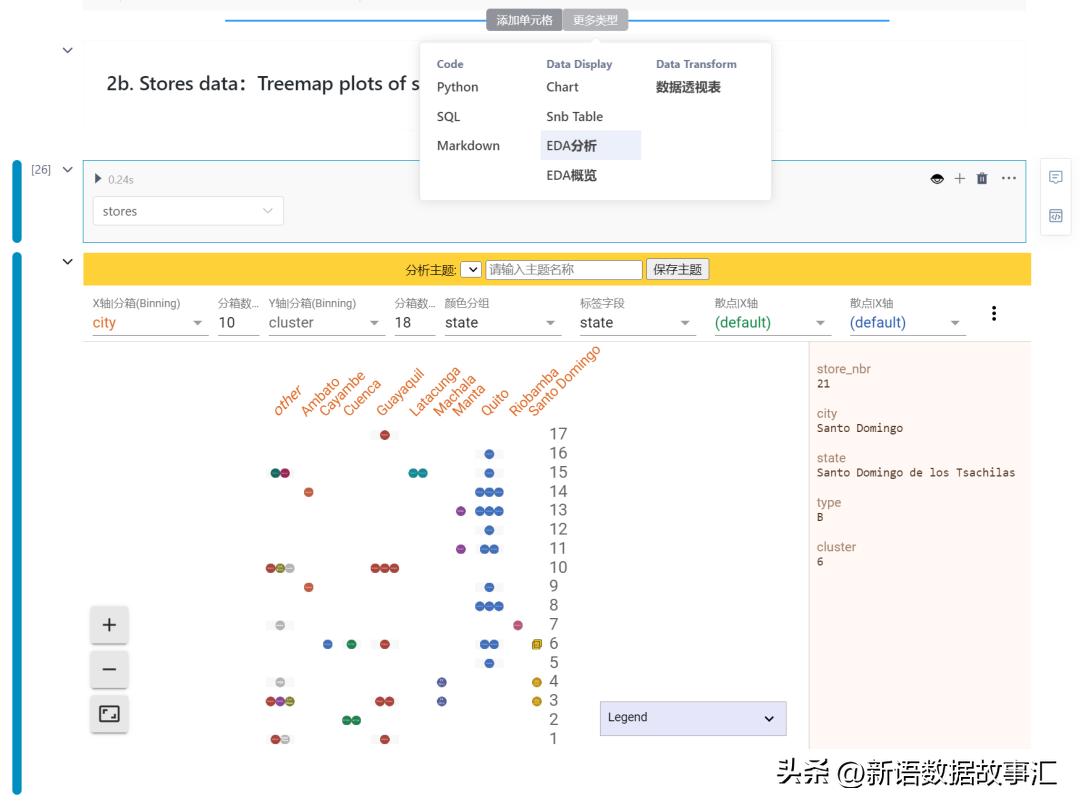Open cell options via the ellipsis icon

pyautogui.click(x=1008, y=178)
